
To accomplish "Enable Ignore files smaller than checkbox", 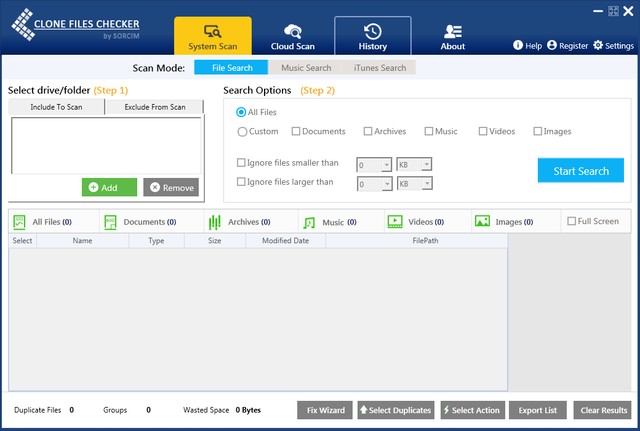I will [x=241, y=163].
